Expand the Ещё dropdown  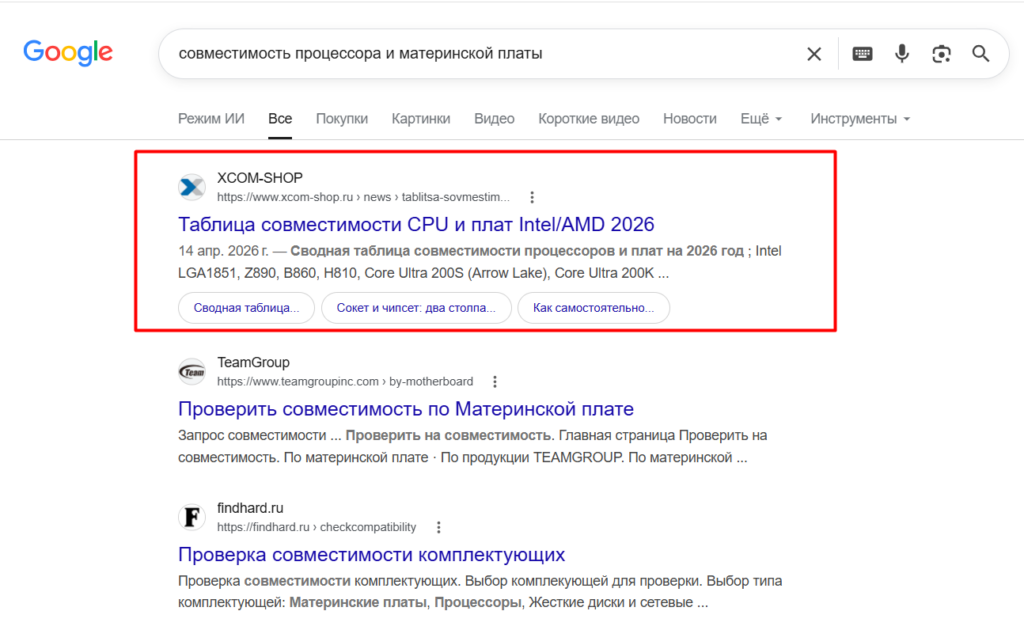click(x=761, y=119)
